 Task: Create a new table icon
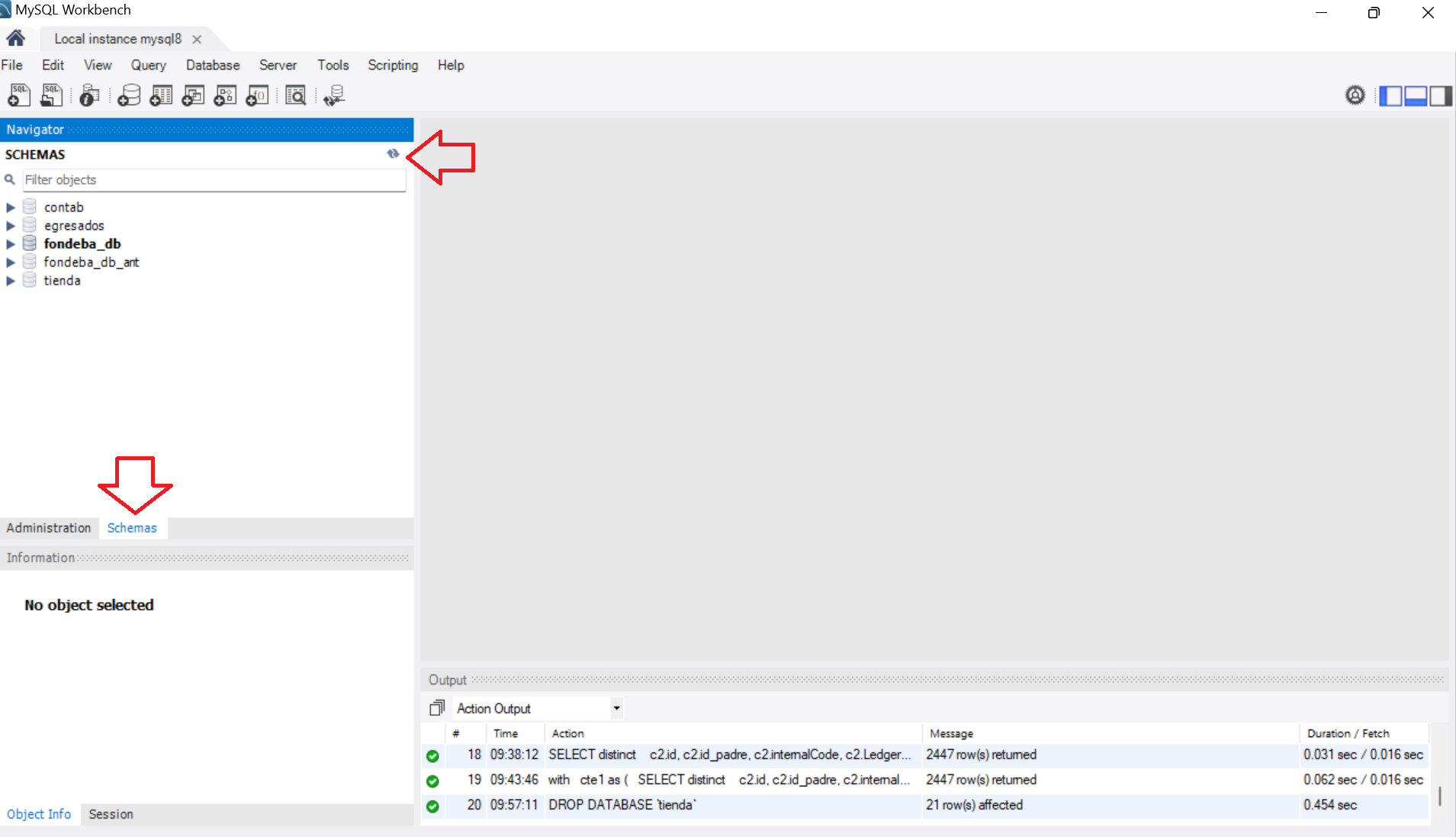click(161, 95)
